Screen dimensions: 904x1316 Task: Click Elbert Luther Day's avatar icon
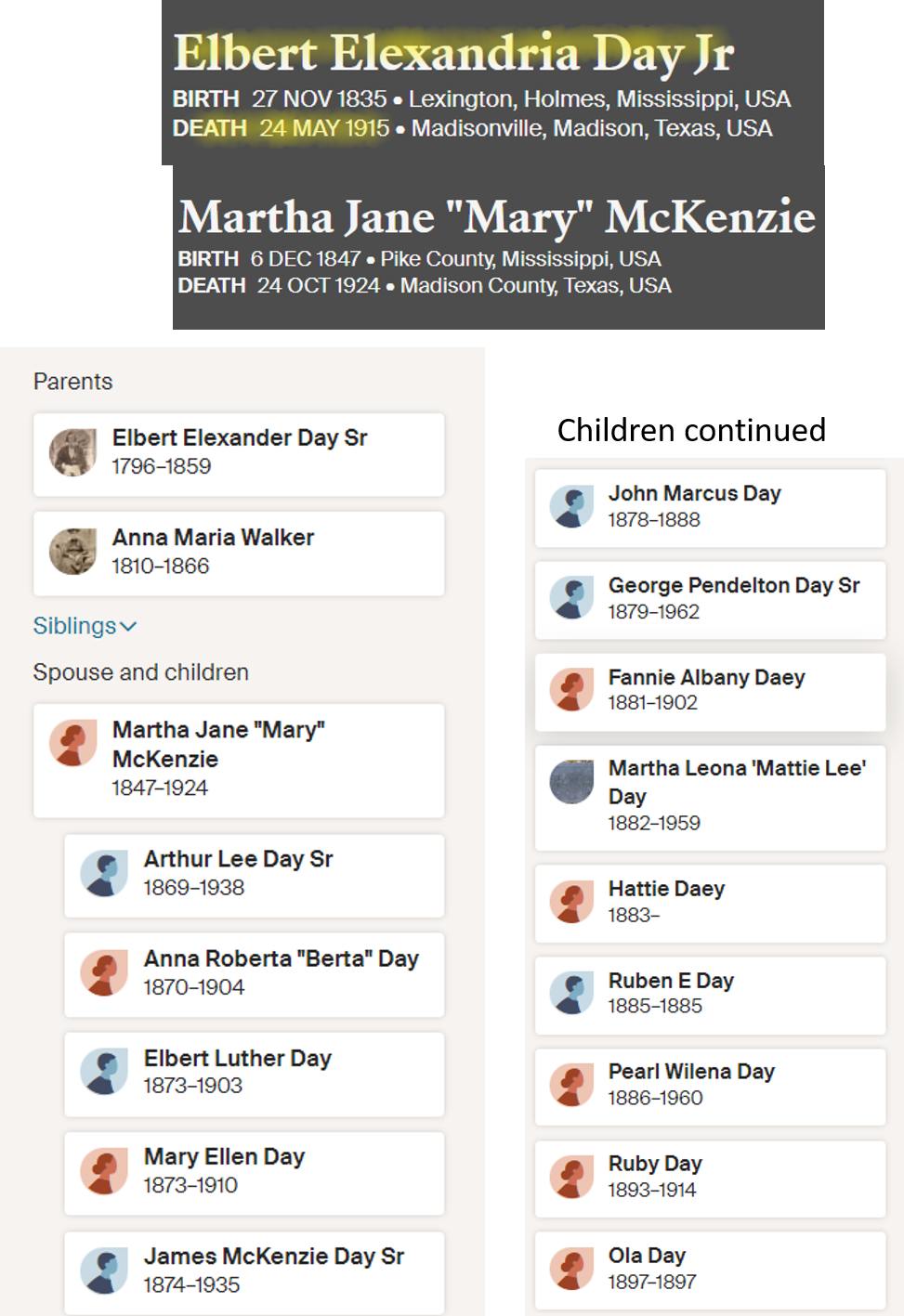(x=104, y=1073)
